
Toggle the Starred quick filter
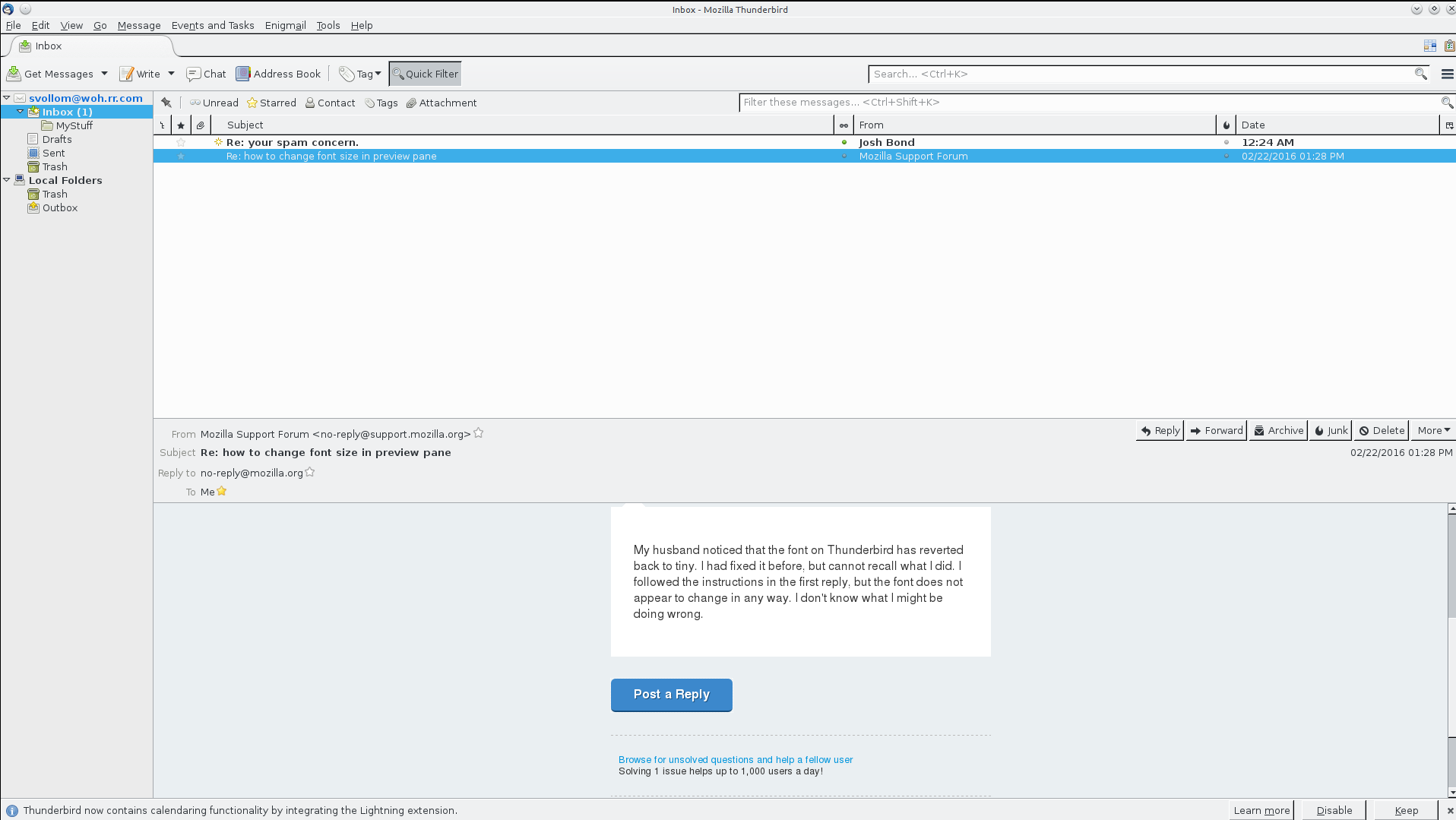[x=271, y=103]
